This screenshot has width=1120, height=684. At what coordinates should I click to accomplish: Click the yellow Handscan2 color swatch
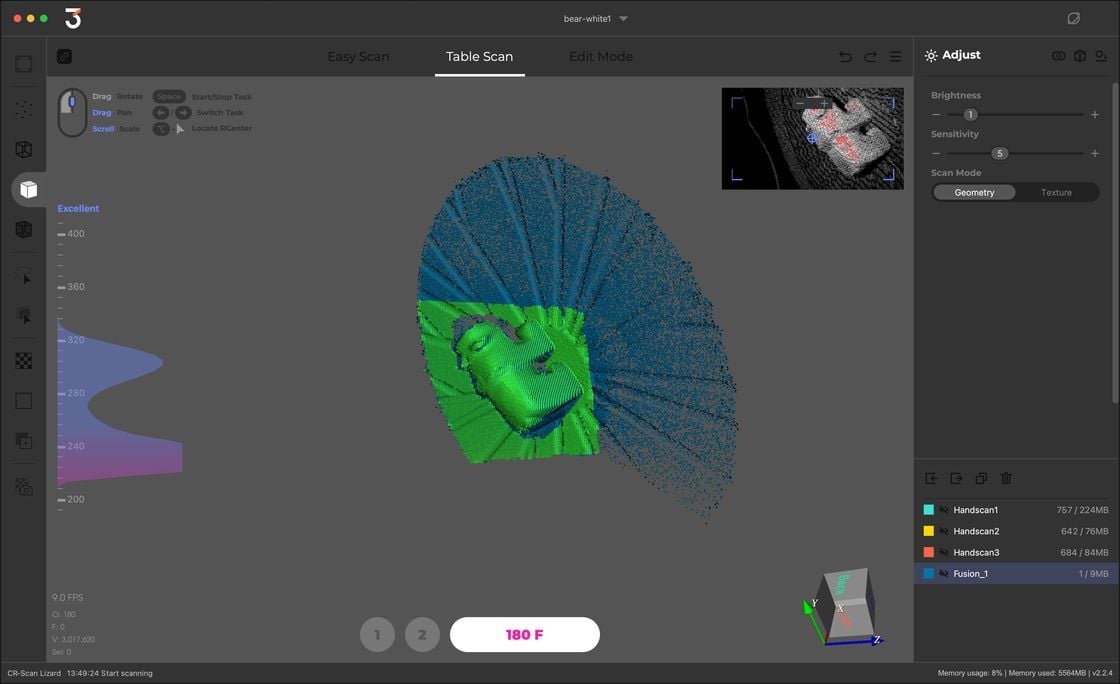[x=929, y=532]
